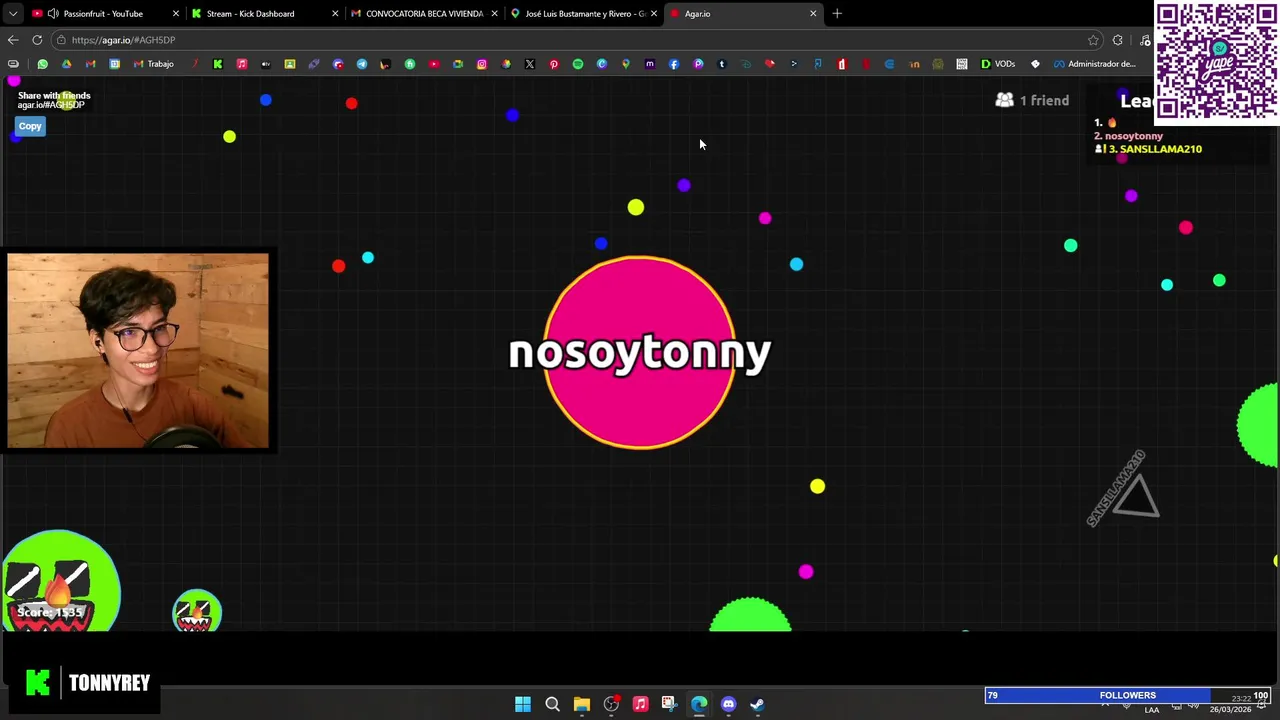Click the agar.io#AGH5DP party link text

click(51, 105)
